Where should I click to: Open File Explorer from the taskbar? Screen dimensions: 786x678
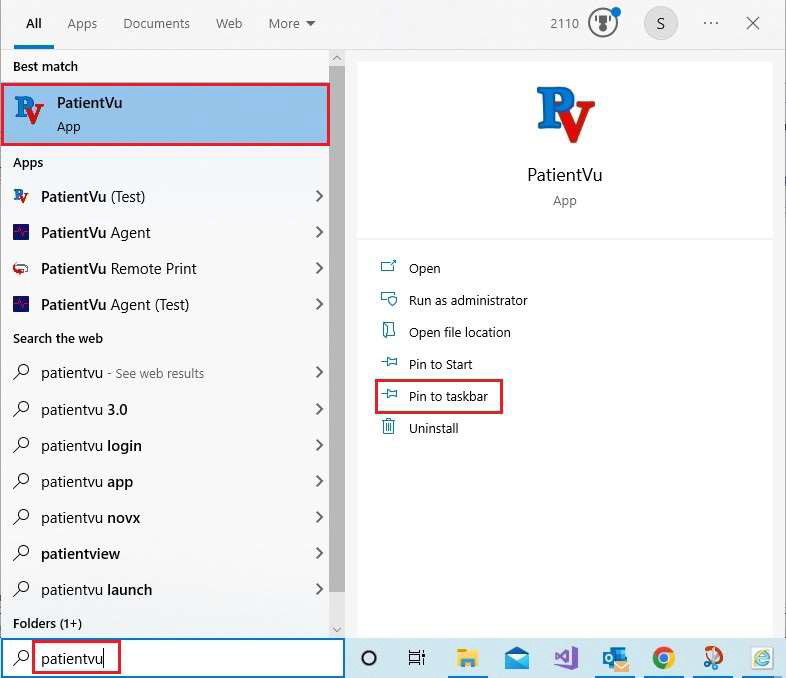(467, 658)
